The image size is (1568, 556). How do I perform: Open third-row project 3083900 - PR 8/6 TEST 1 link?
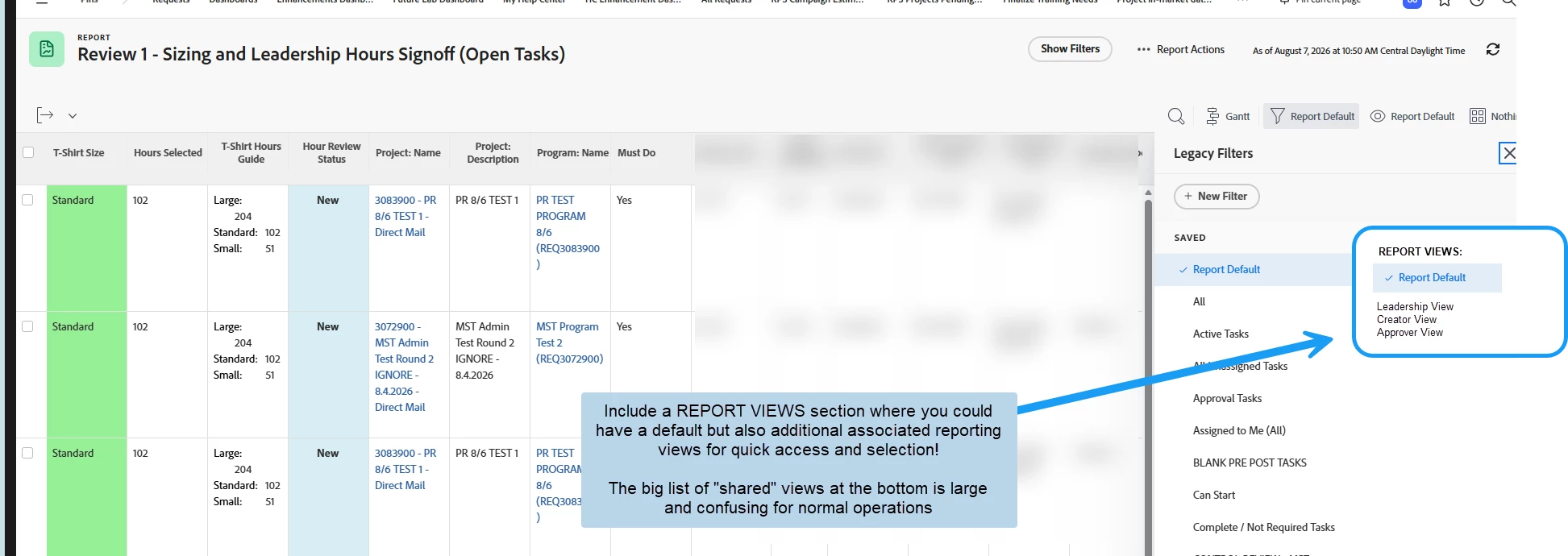pos(406,469)
